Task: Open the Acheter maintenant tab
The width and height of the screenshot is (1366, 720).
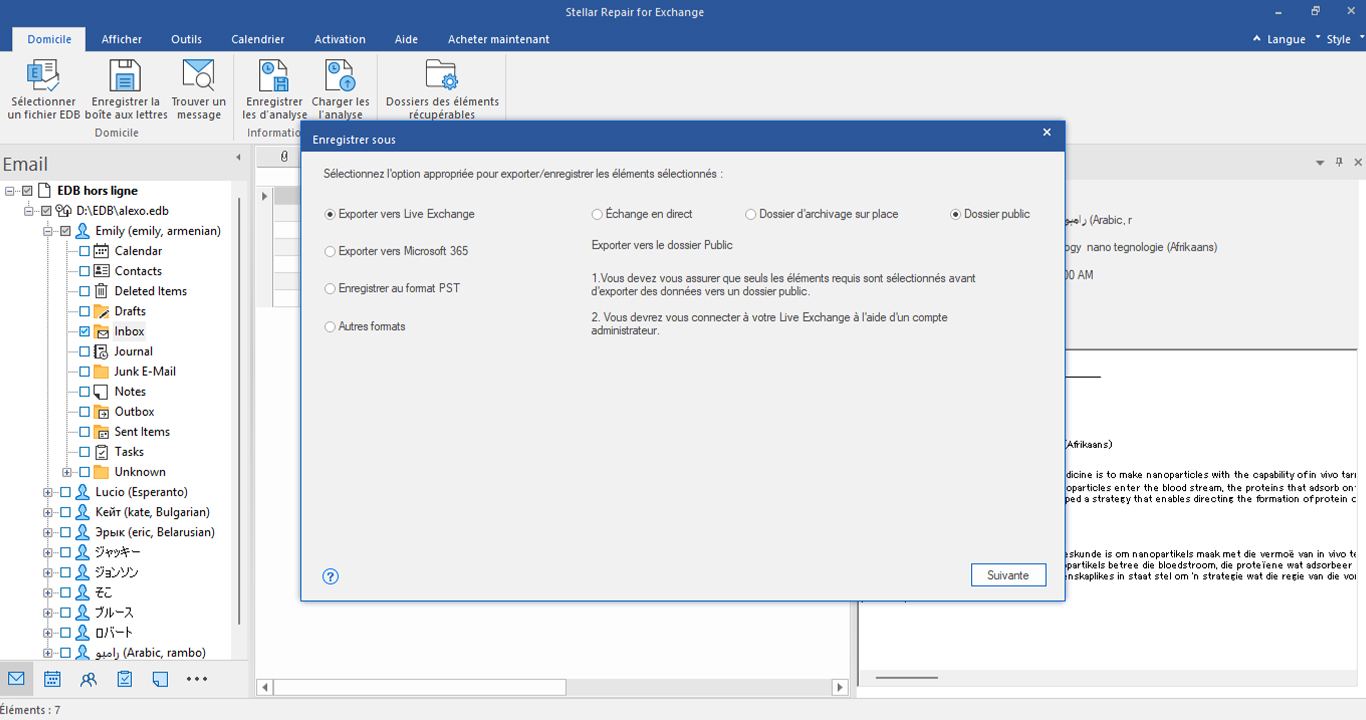Action: pyautogui.click(x=498, y=39)
